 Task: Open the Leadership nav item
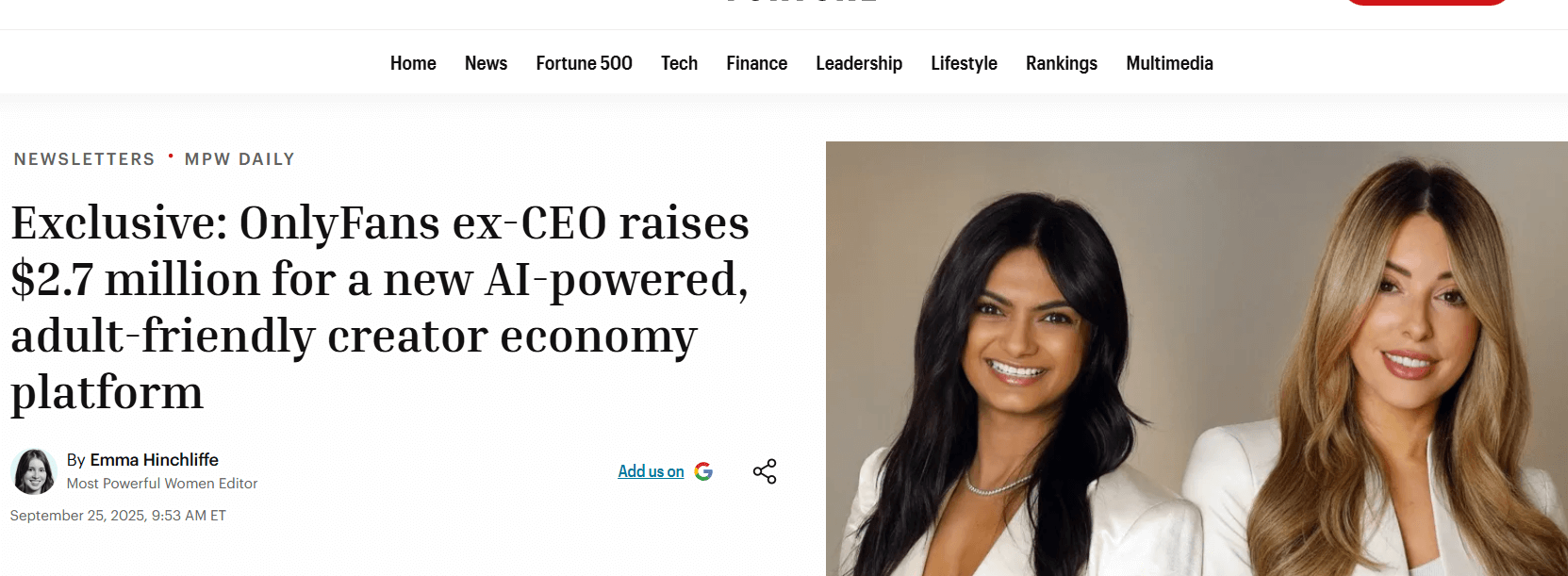click(859, 63)
